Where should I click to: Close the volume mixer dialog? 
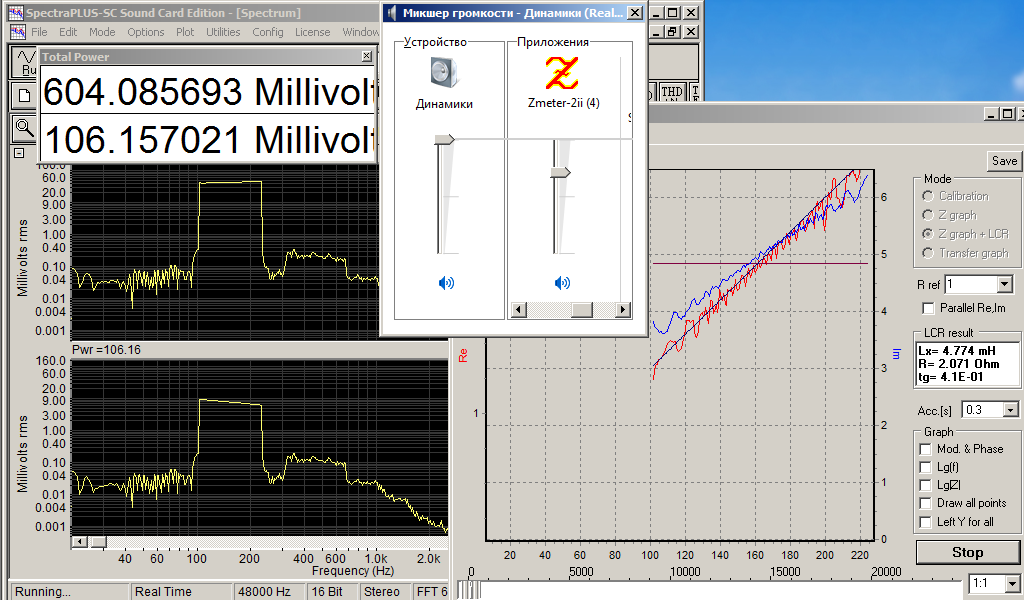634,12
